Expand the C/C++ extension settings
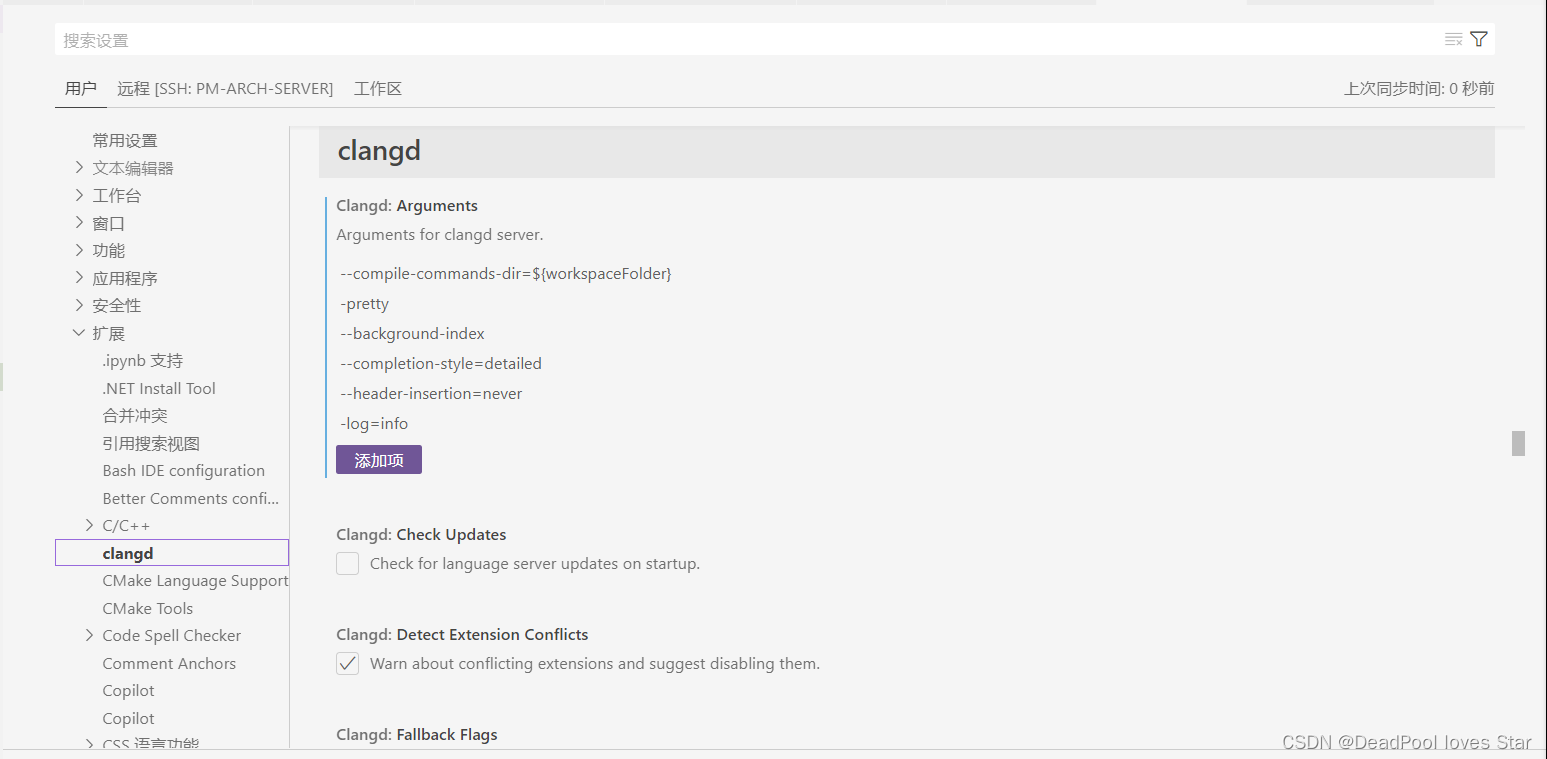This screenshot has width=1547, height=759. 90,526
